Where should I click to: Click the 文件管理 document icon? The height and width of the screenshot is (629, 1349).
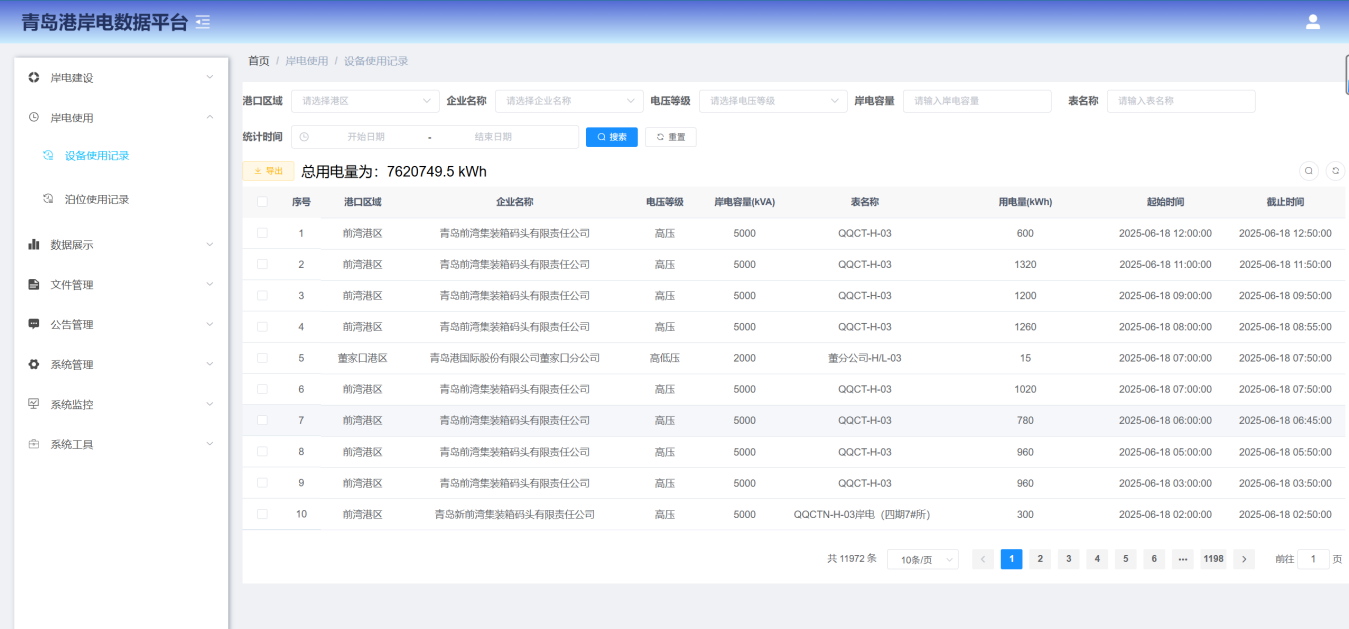click(34, 284)
